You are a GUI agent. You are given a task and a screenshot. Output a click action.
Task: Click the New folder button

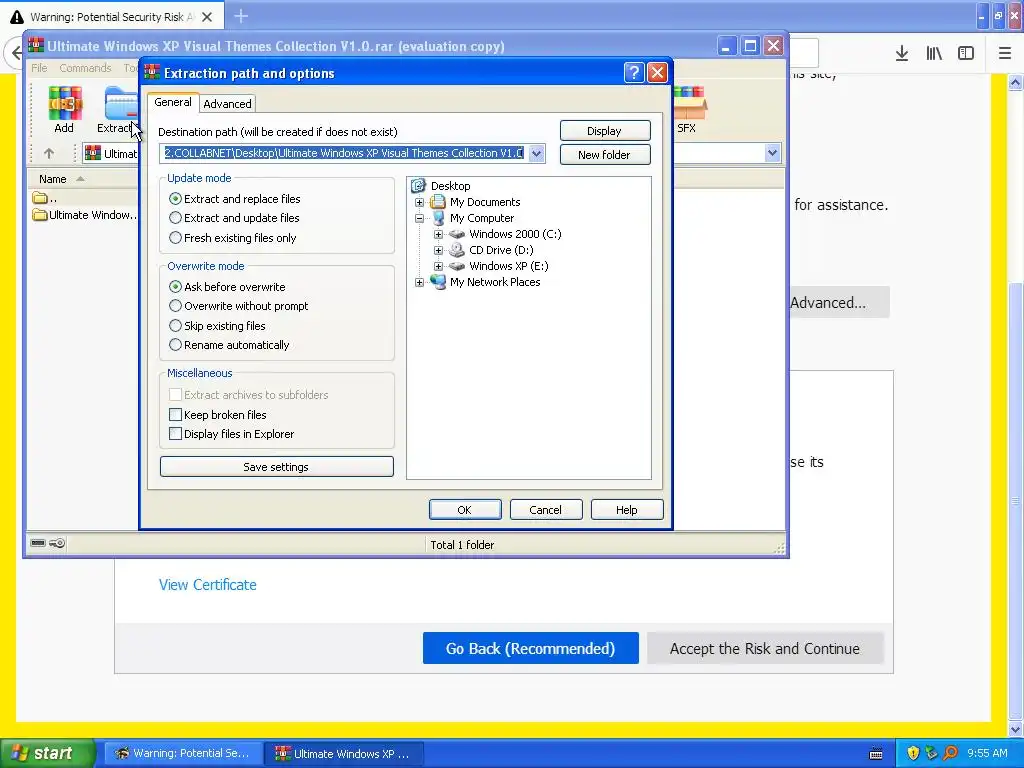coord(605,155)
